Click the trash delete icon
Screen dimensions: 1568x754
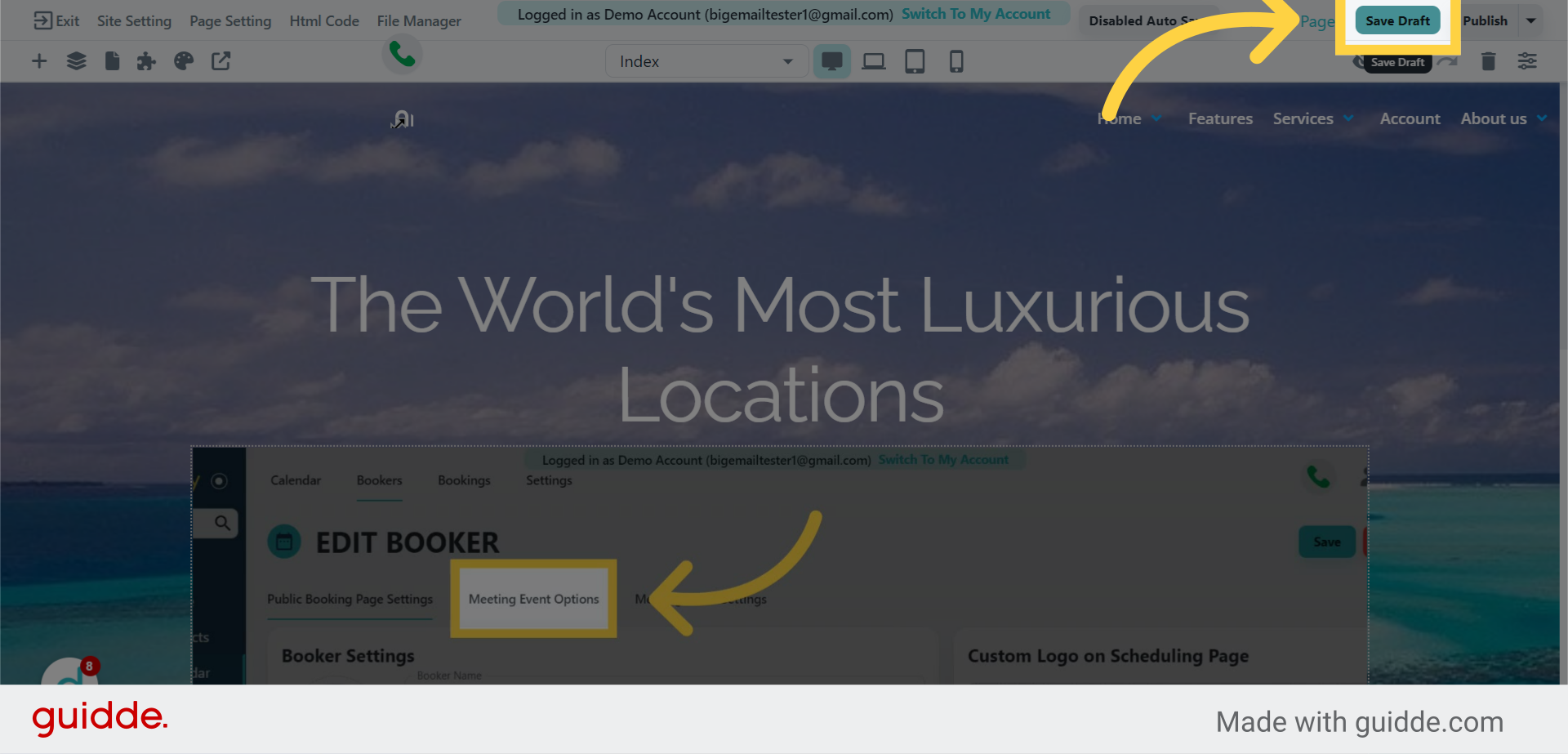1488,61
